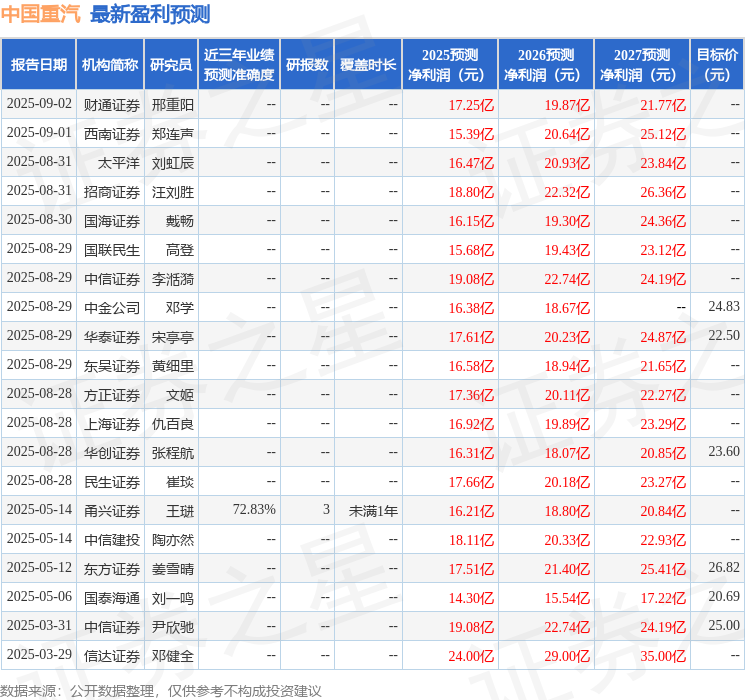Click the 中国重汽 title text
The width and height of the screenshot is (745, 700).
40,14
